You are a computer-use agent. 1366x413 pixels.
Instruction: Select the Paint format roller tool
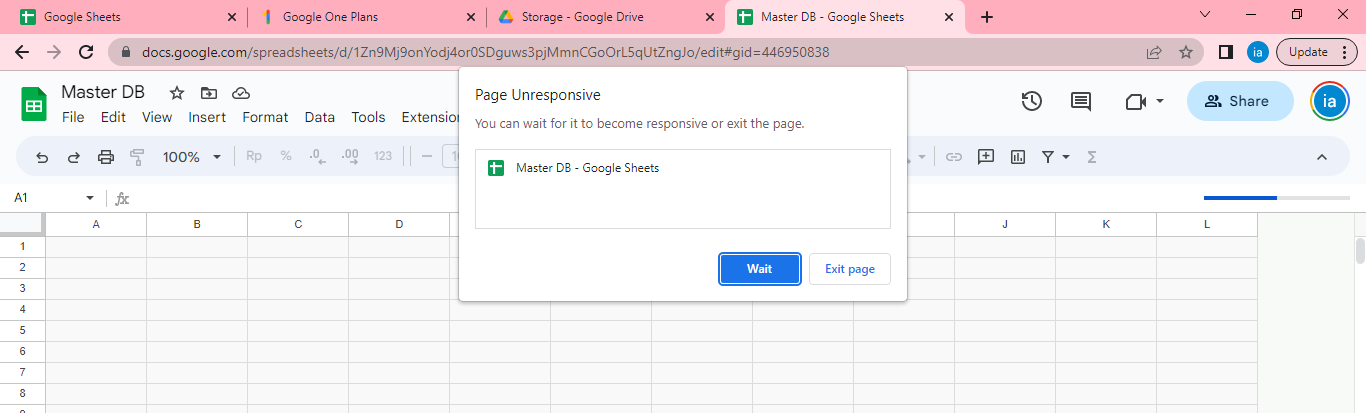tap(138, 157)
